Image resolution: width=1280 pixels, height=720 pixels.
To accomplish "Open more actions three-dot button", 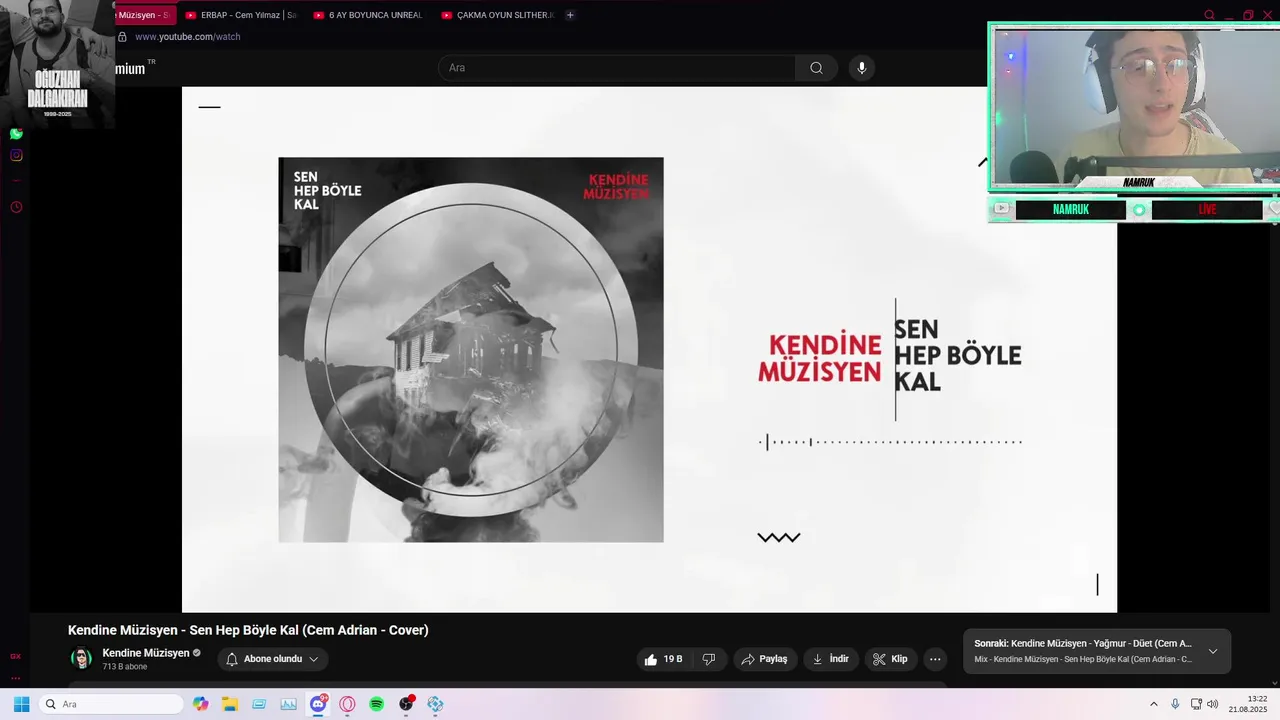I will tap(935, 659).
